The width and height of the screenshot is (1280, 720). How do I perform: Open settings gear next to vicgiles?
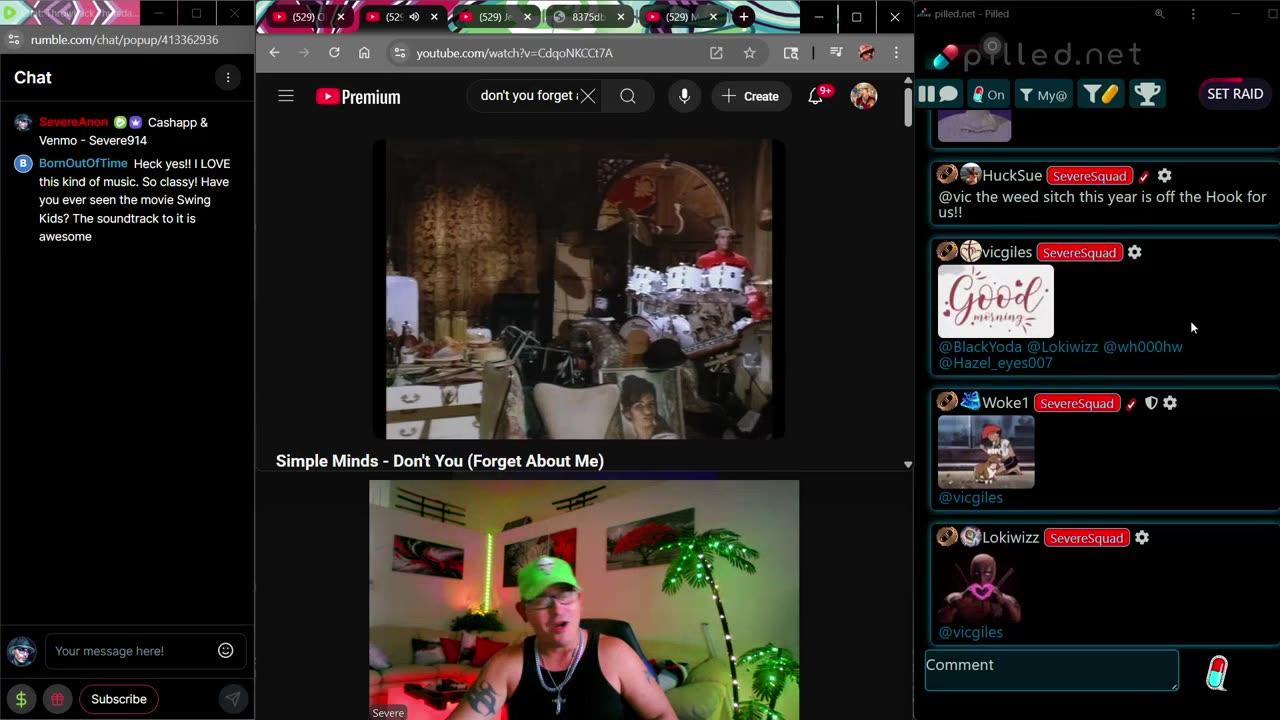[x=1134, y=252]
